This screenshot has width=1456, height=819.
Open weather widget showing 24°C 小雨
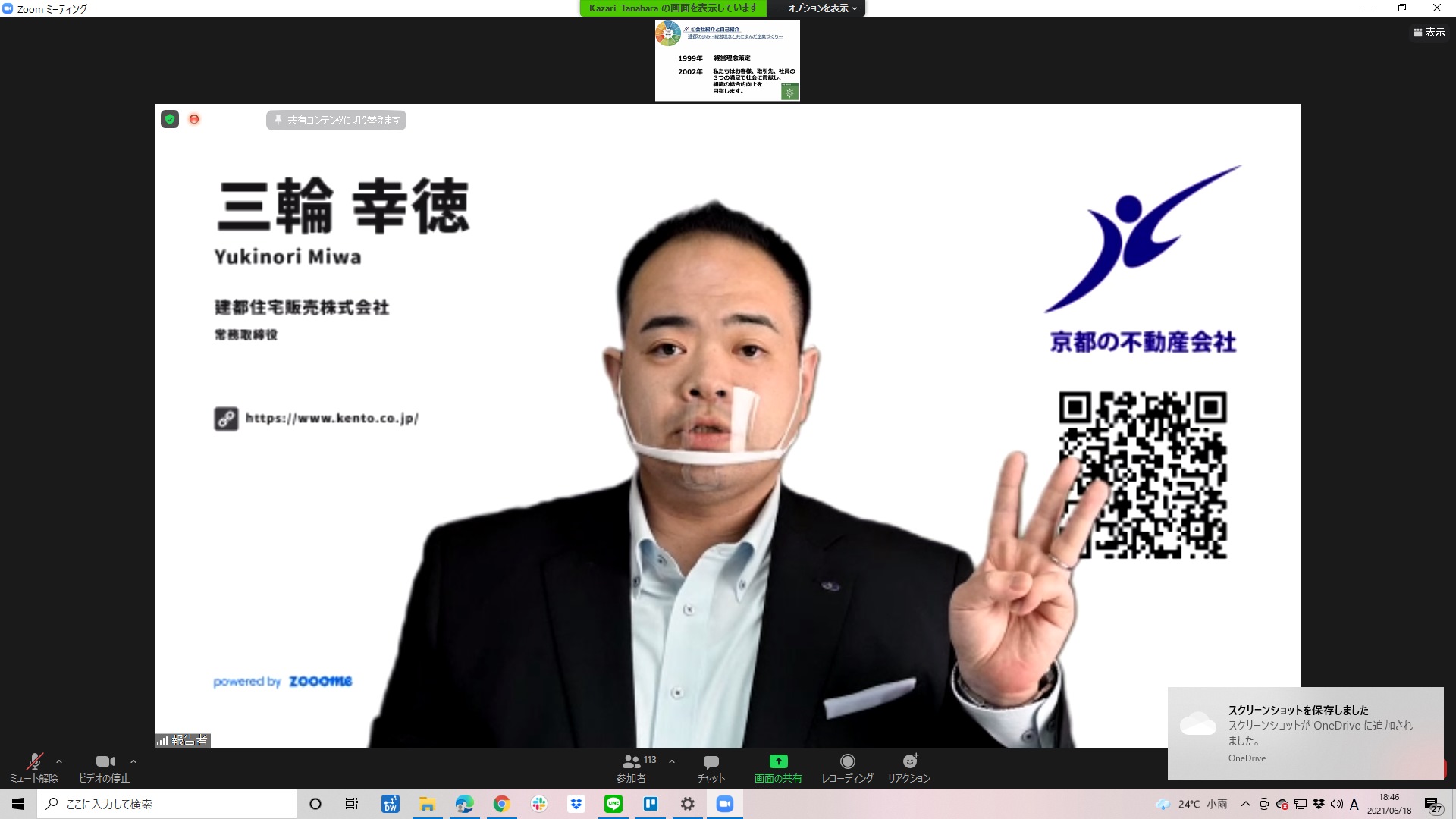1191,804
